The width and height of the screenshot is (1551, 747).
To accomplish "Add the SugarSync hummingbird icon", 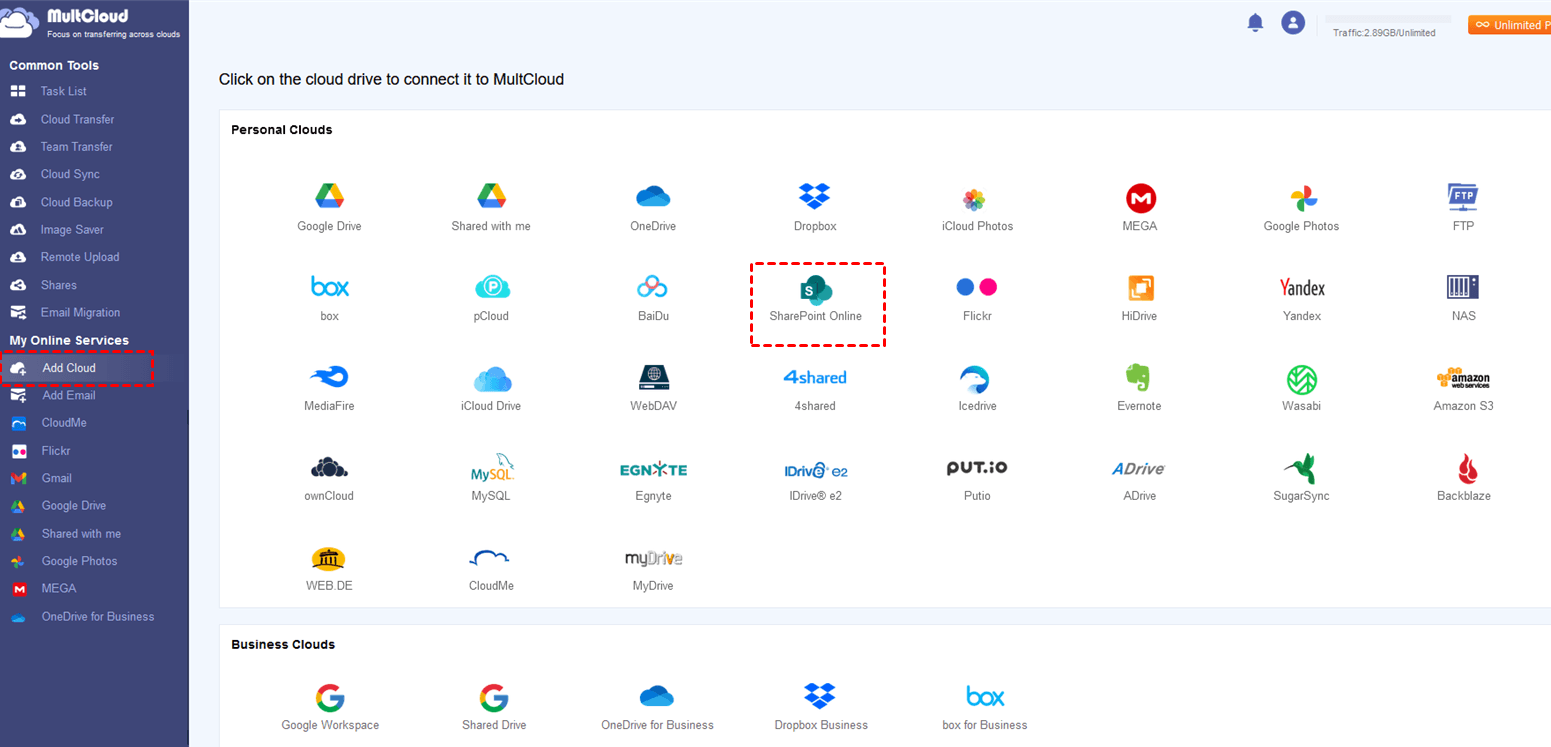I will pos(1301,469).
